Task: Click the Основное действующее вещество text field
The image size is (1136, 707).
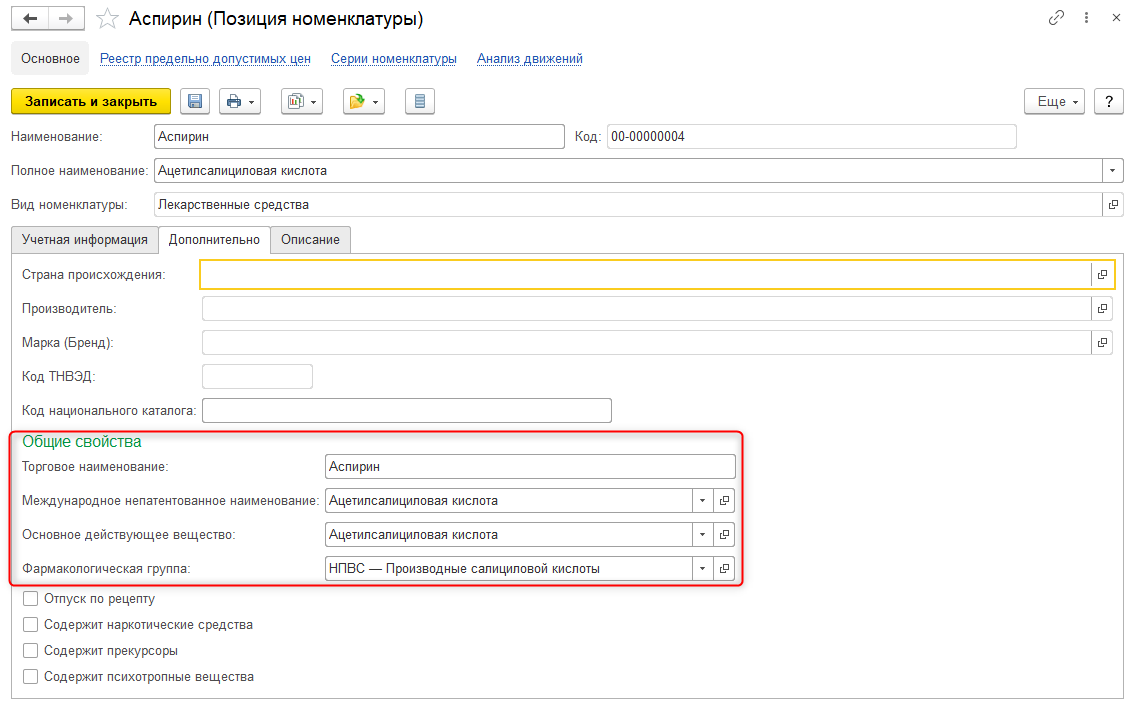Action: (x=509, y=535)
